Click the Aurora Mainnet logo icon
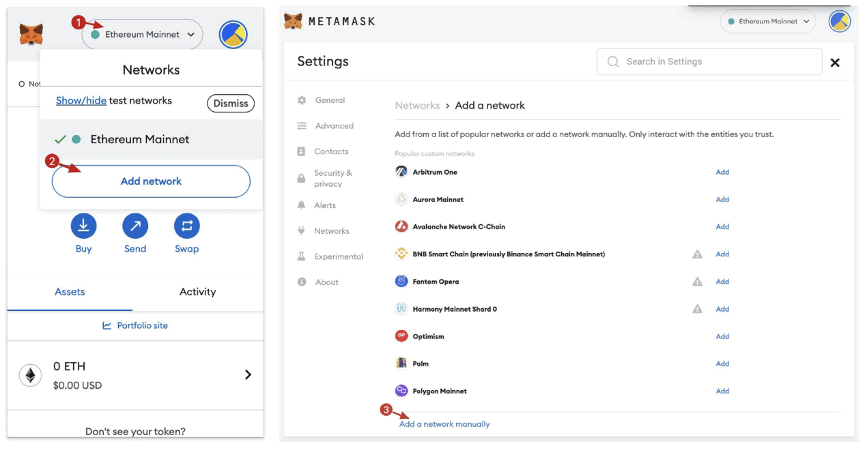Screen dimensions: 866x449 pyautogui.click(x=402, y=199)
